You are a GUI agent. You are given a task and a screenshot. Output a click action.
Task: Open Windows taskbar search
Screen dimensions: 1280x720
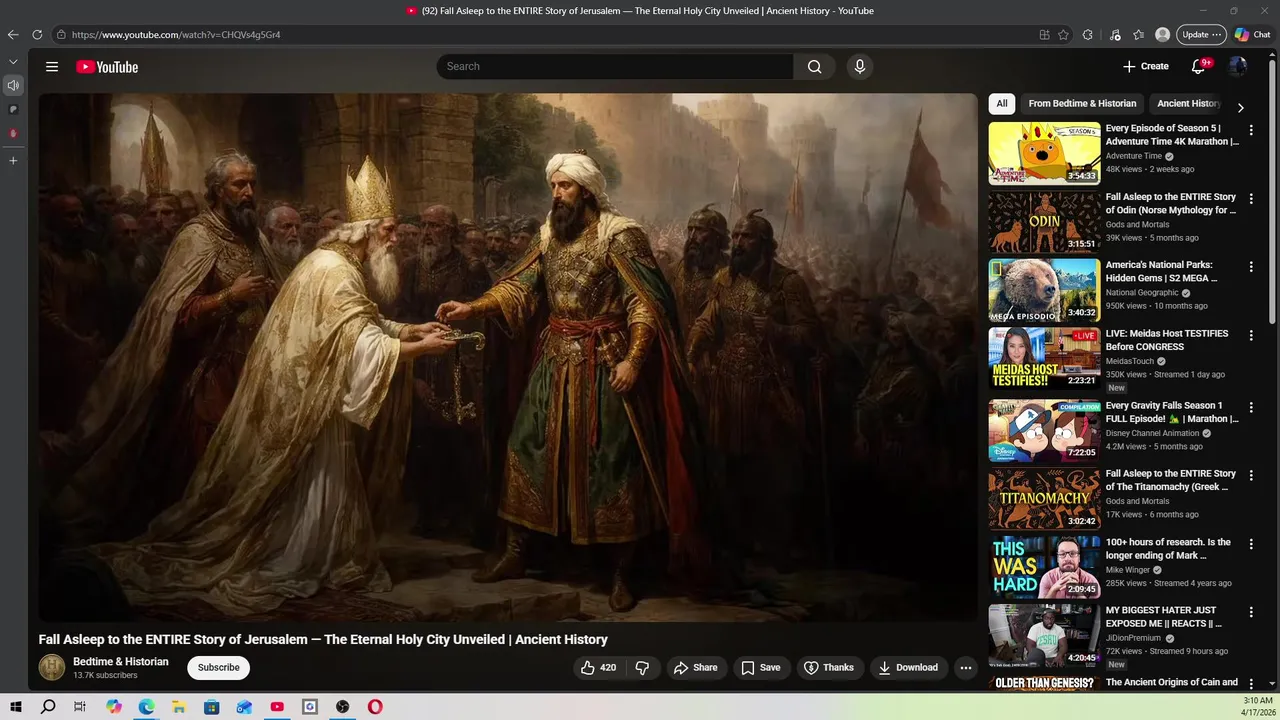click(x=48, y=707)
